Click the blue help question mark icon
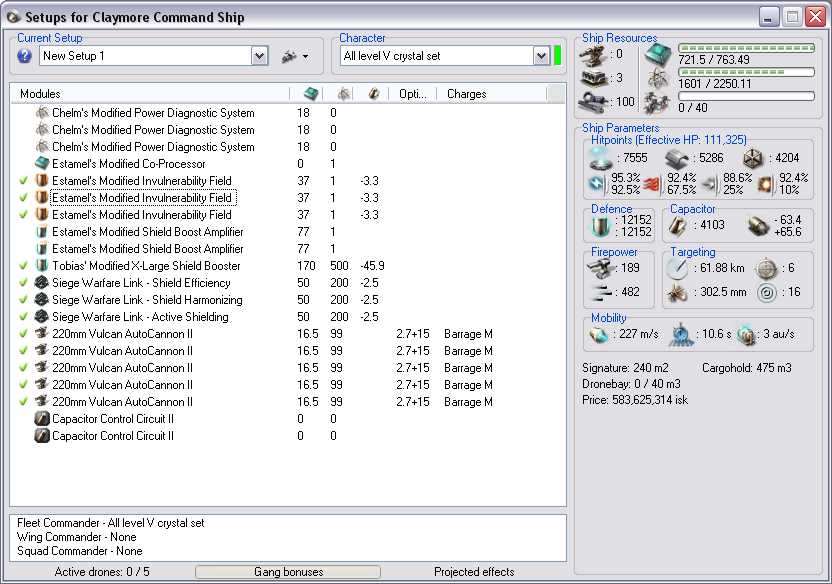This screenshot has height=584, width=832. (24, 56)
